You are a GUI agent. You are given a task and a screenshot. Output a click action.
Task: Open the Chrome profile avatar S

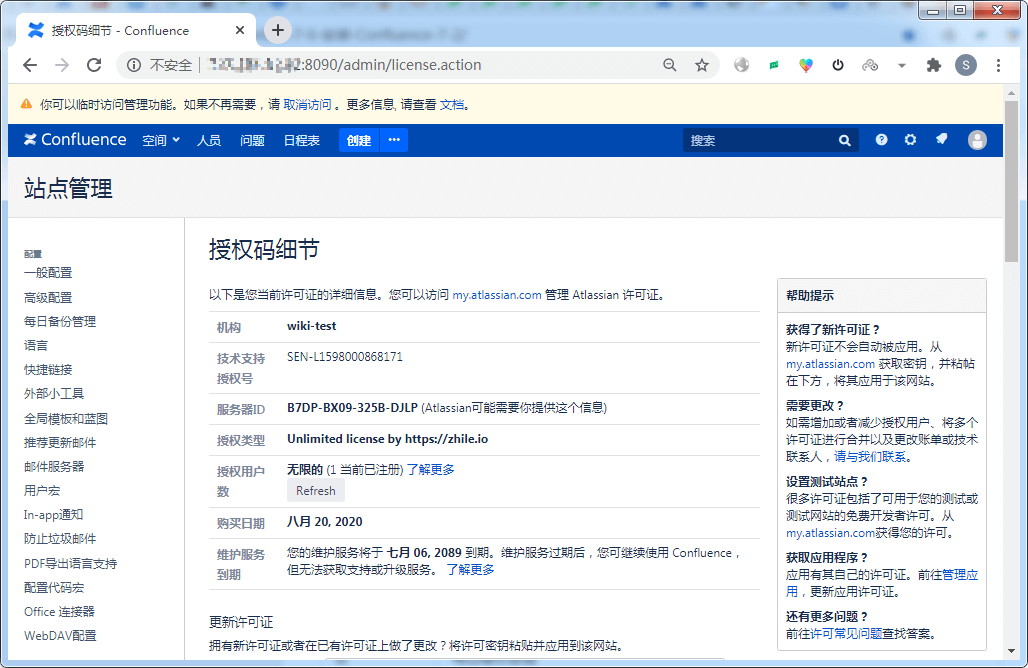966,65
